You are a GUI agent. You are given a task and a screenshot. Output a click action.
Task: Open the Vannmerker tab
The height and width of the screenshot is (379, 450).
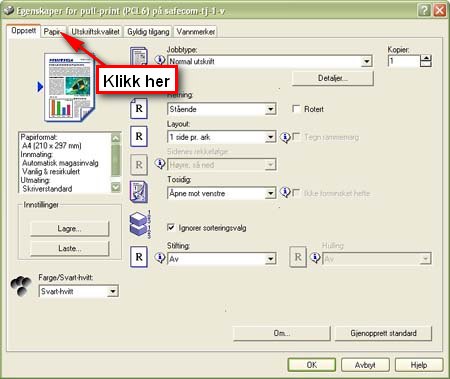[x=196, y=32]
